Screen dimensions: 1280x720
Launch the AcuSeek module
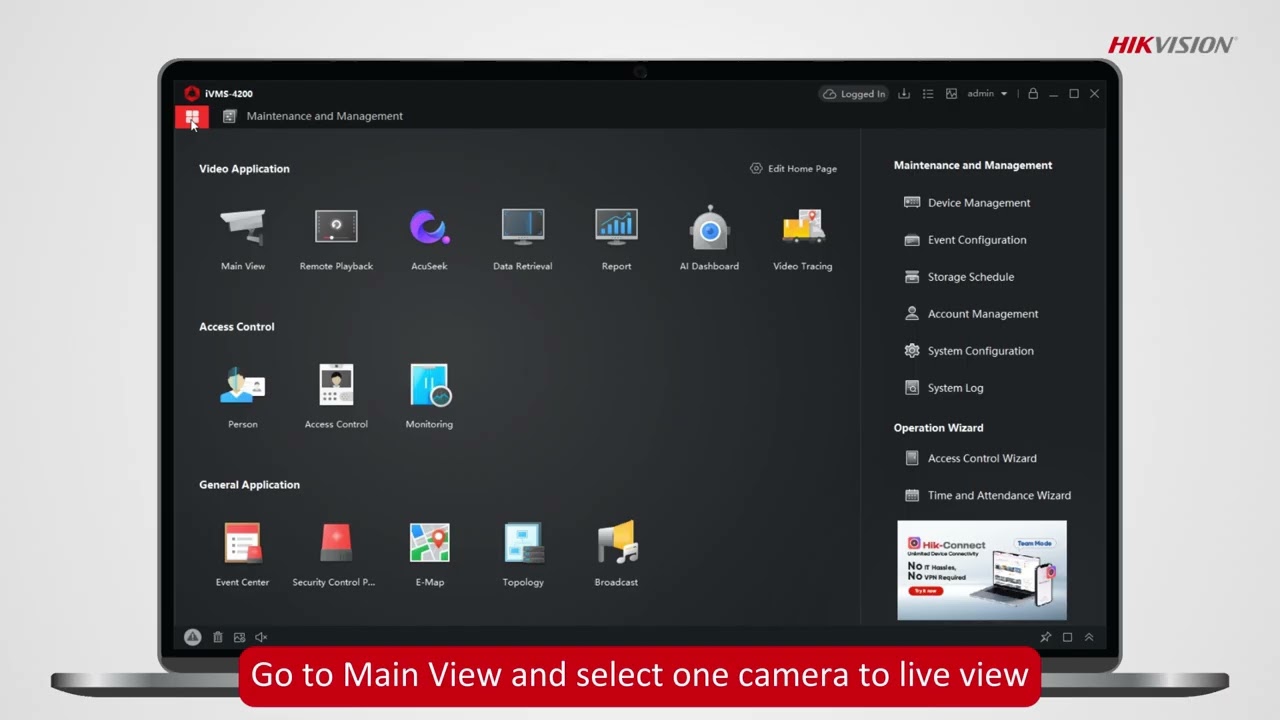point(429,238)
